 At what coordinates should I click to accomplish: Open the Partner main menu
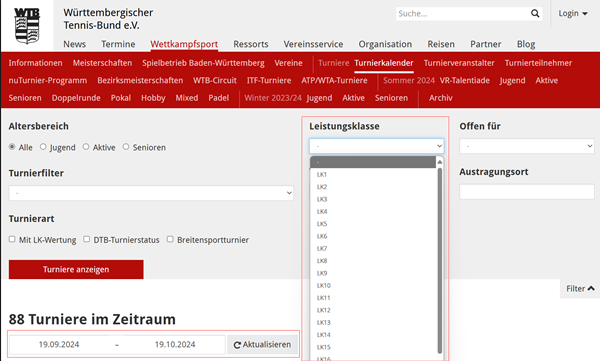pos(486,44)
